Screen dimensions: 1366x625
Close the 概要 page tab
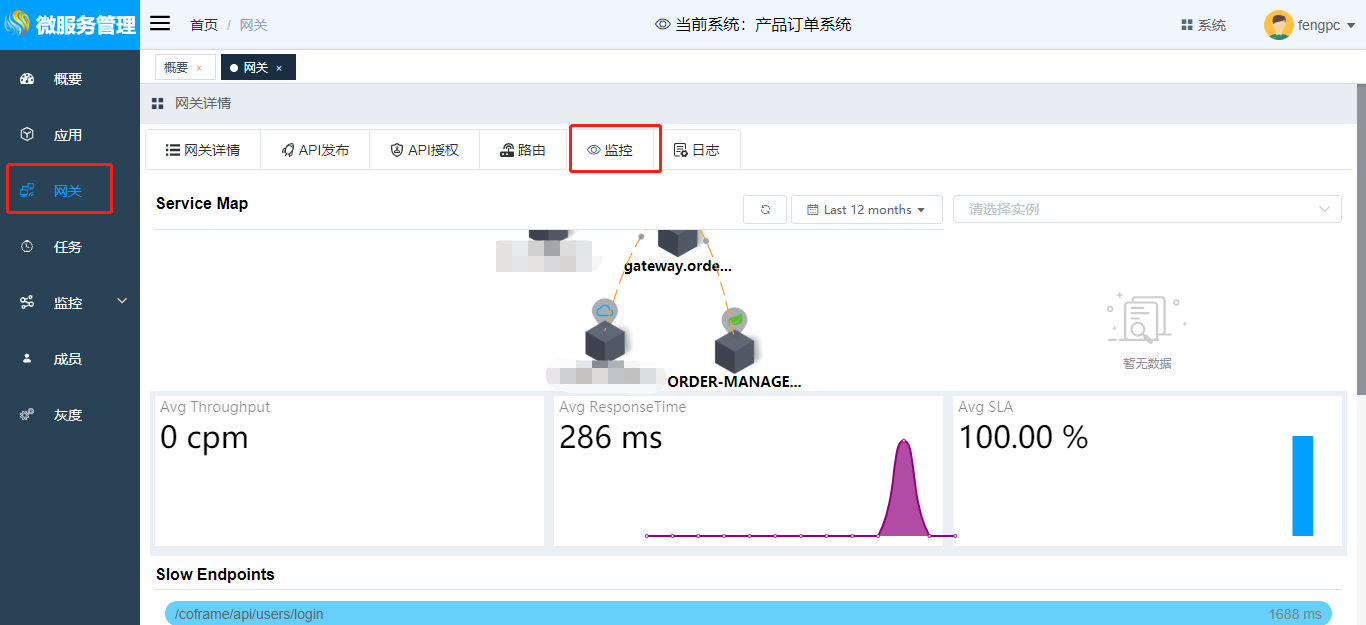point(199,68)
